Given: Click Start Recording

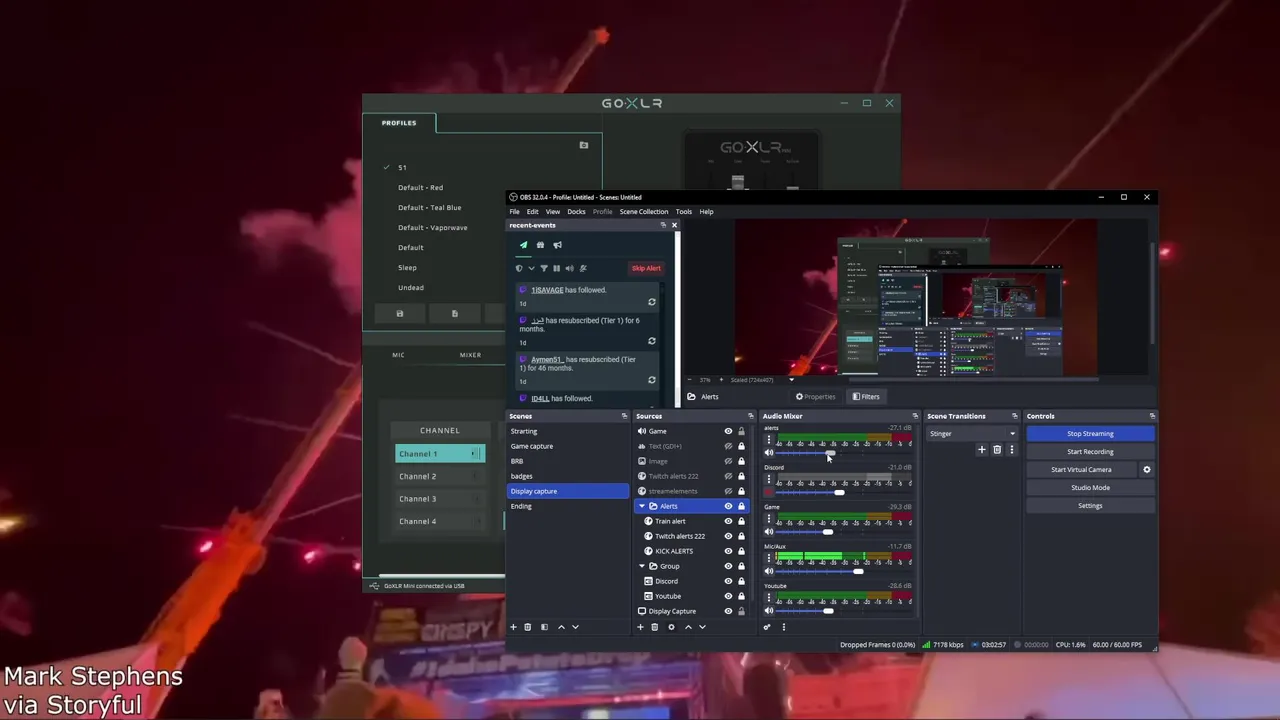Looking at the screenshot, I should point(1090,452).
